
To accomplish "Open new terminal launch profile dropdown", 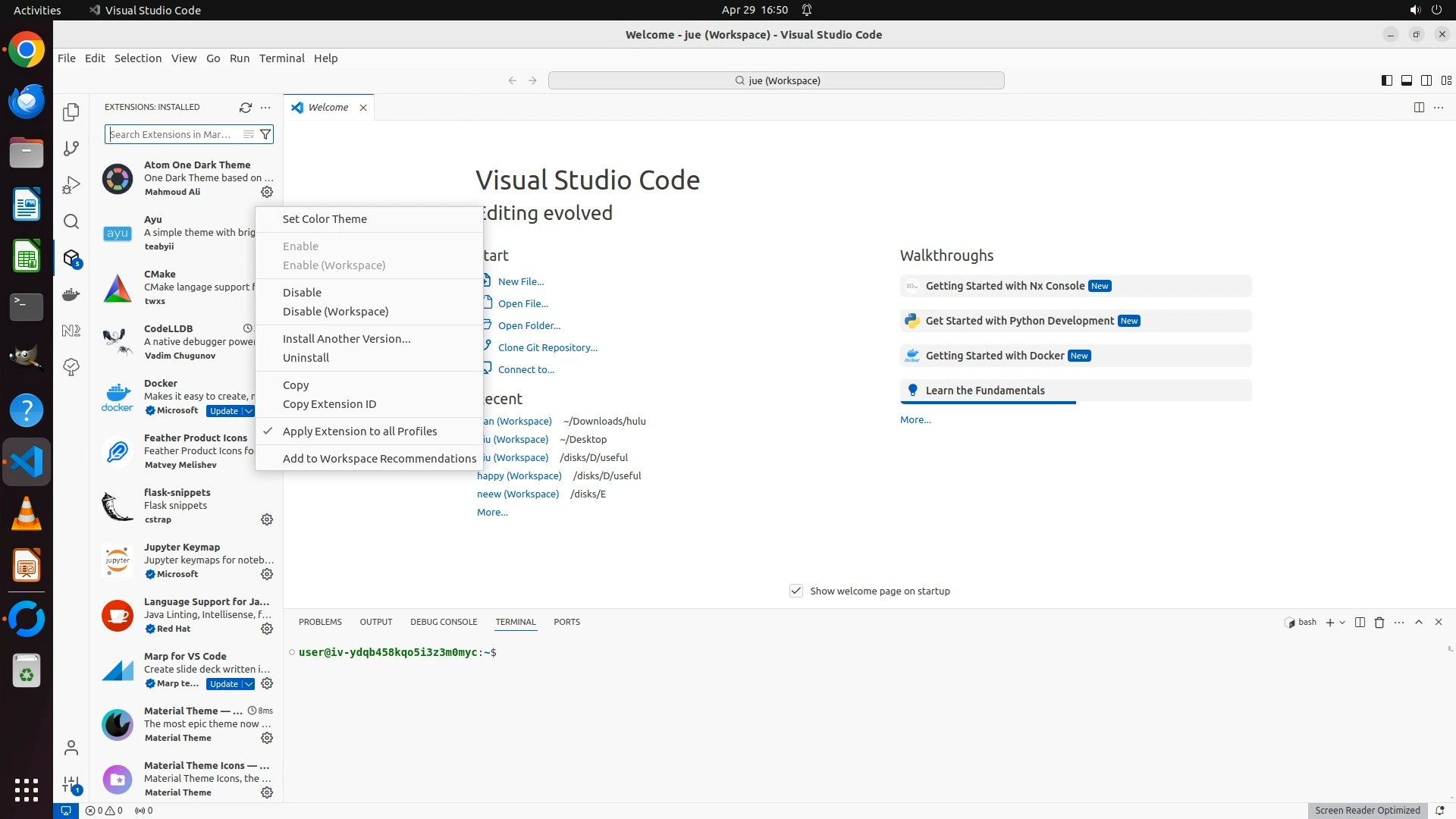I will (1342, 623).
